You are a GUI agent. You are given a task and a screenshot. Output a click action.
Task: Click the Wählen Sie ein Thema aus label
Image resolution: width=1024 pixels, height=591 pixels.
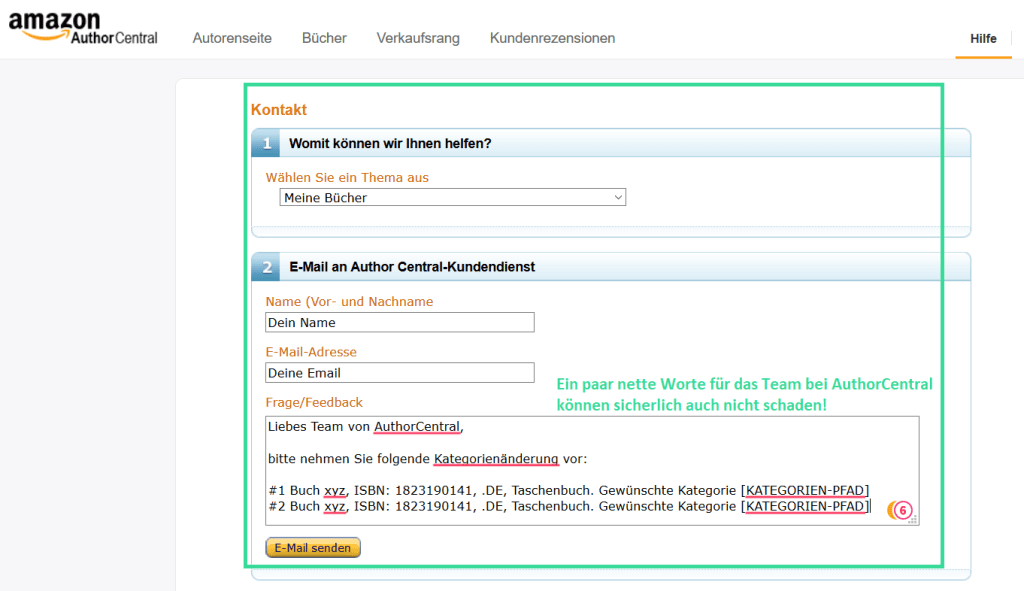click(x=347, y=178)
